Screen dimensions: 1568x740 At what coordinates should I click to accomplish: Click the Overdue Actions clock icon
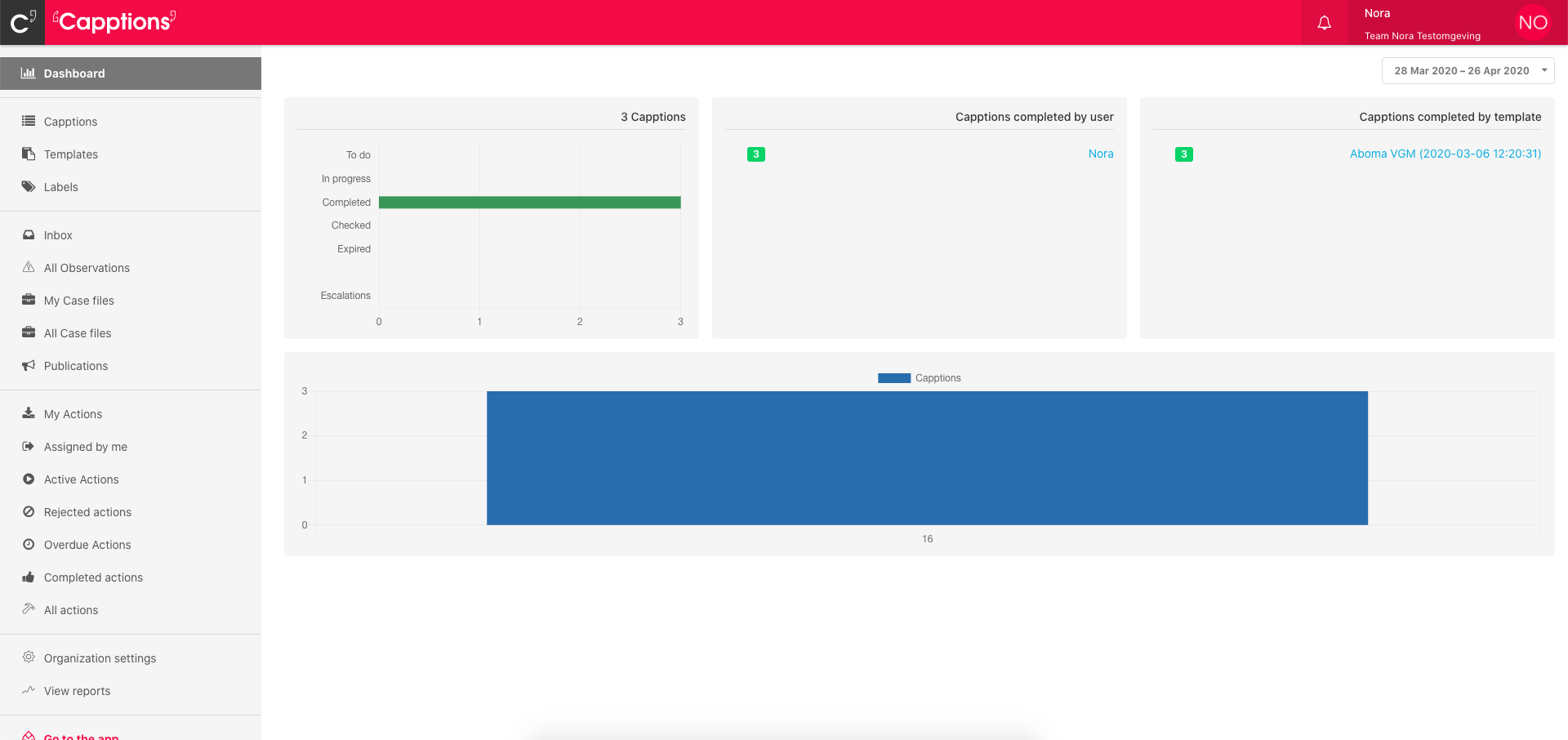click(29, 544)
